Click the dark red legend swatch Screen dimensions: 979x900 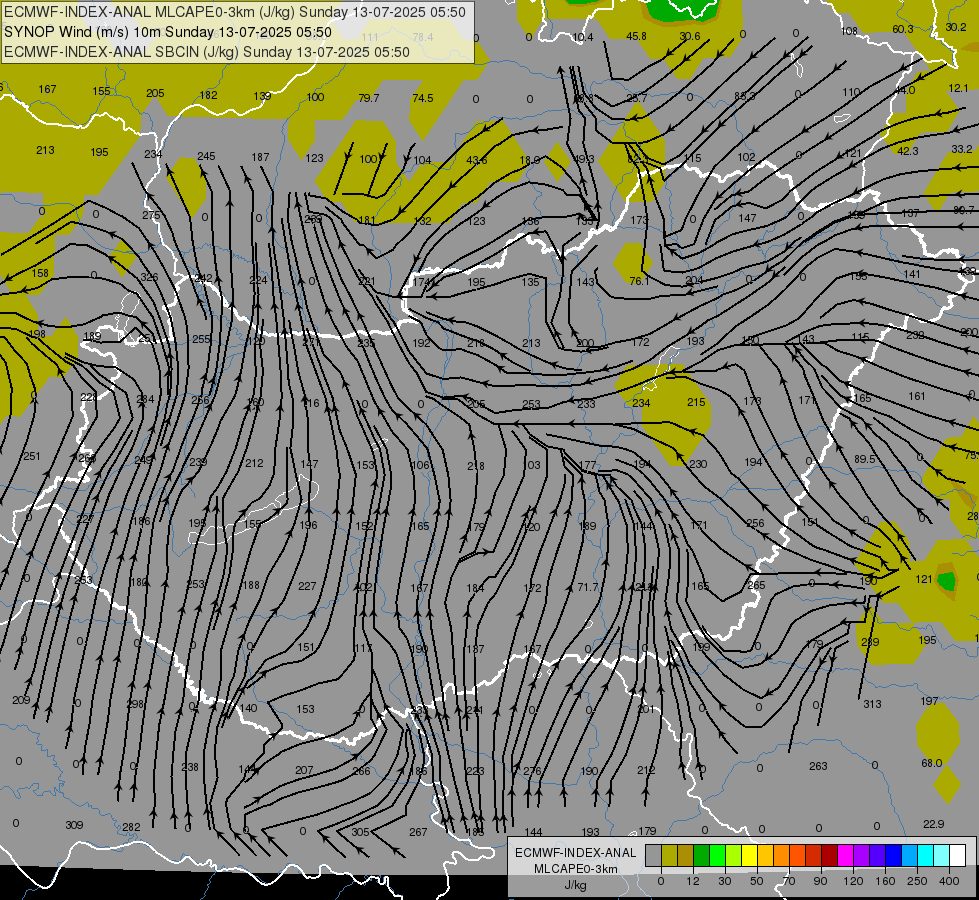coord(829,856)
